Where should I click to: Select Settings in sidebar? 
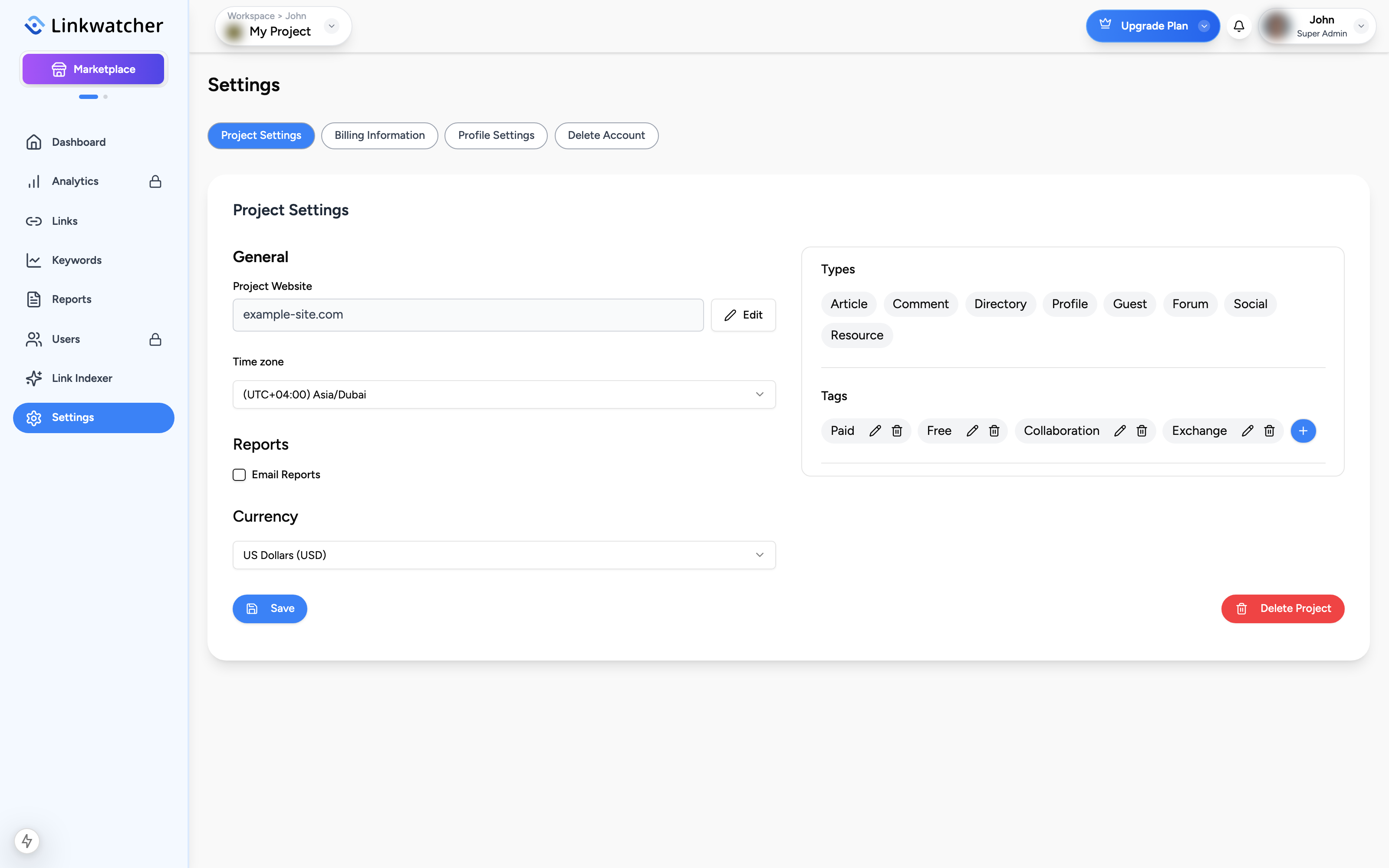94,418
